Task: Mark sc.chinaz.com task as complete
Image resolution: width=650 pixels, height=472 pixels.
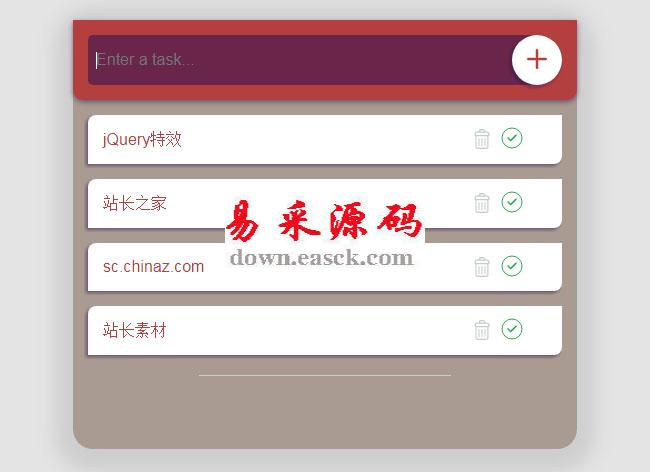Action: coord(512,266)
